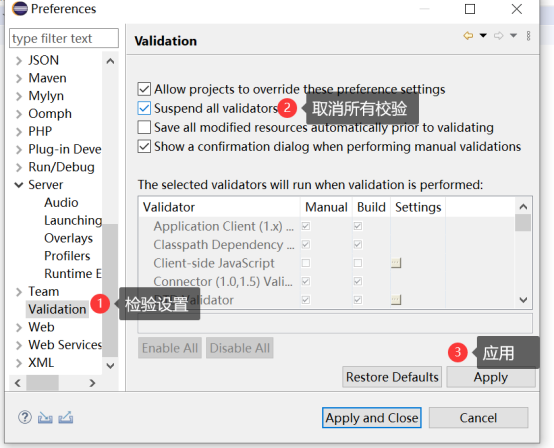Click the forward navigation arrow icon
The width and height of the screenshot is (554, 448).
(x=499, y=36)
